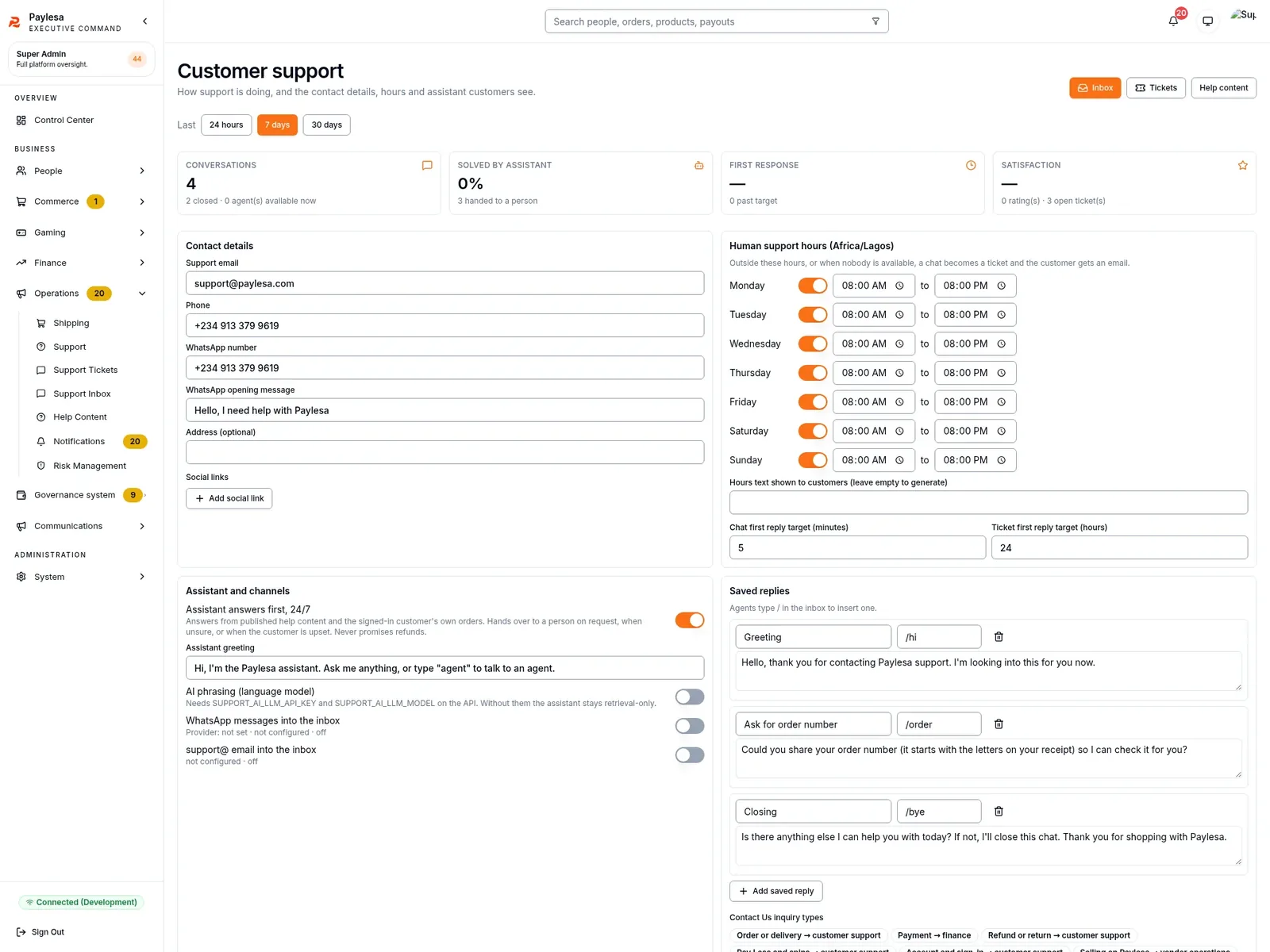Click the Paylesa logo icon
Screen dimensions: 1270x952
(x=14, y=22)
